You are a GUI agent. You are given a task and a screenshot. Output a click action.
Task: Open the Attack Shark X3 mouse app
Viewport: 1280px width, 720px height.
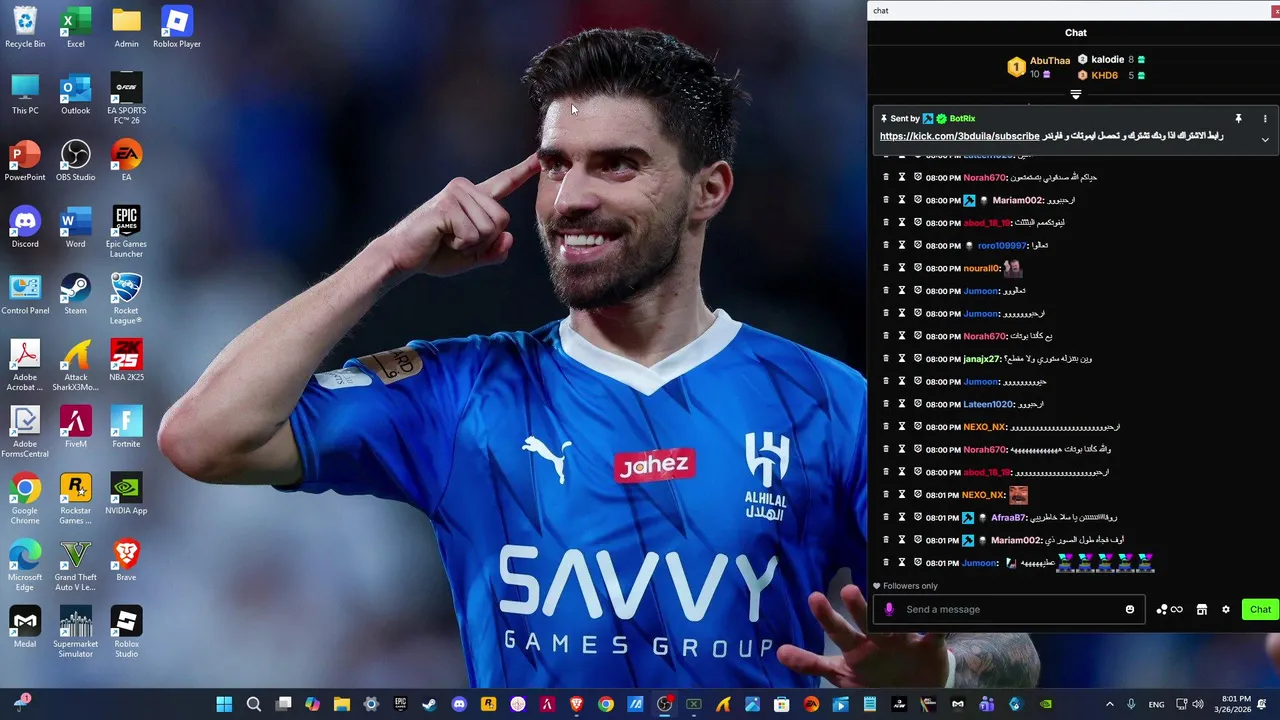pos(76,365)
